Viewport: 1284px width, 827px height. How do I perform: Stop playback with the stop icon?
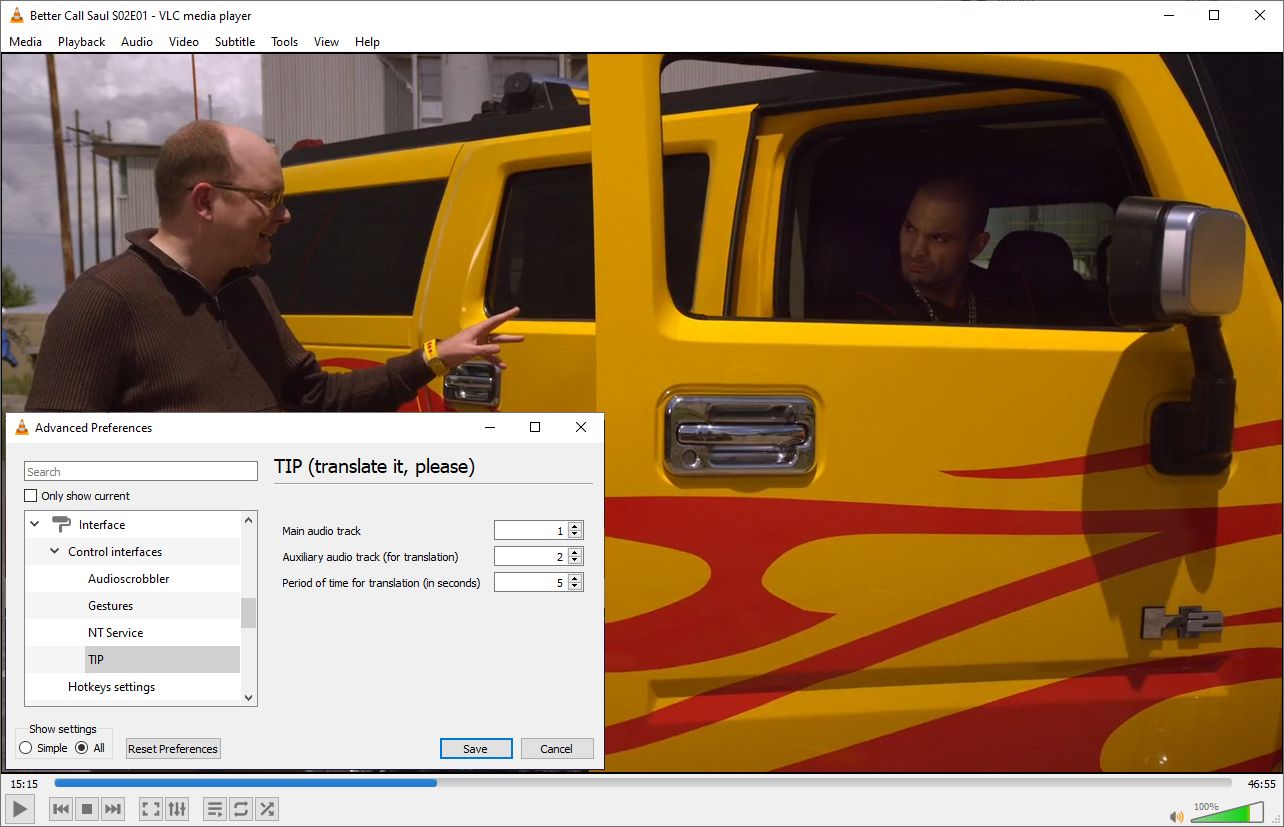pyautogui.click(x=87, y=809)
